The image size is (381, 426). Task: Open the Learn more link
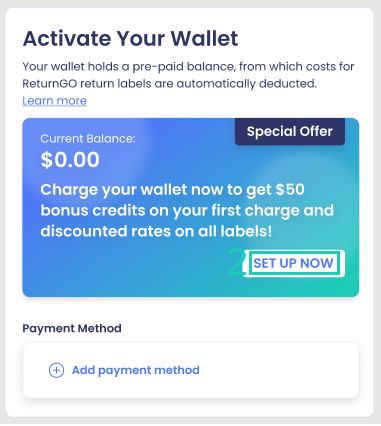[x=54, y=101]
